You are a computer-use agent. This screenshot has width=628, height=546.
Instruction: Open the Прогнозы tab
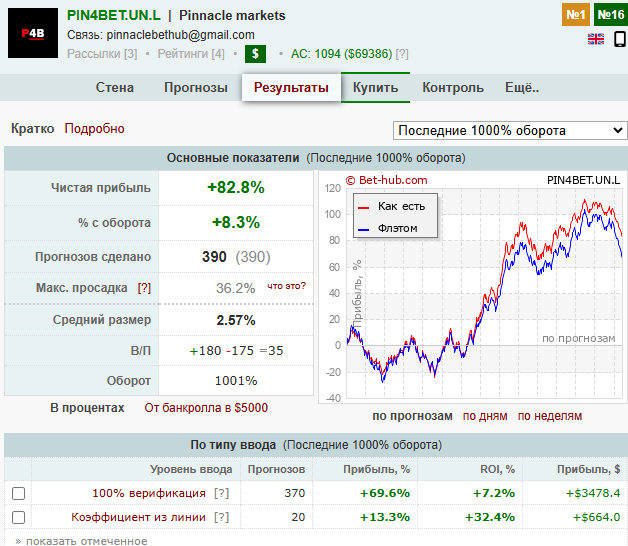pos(196,87)
